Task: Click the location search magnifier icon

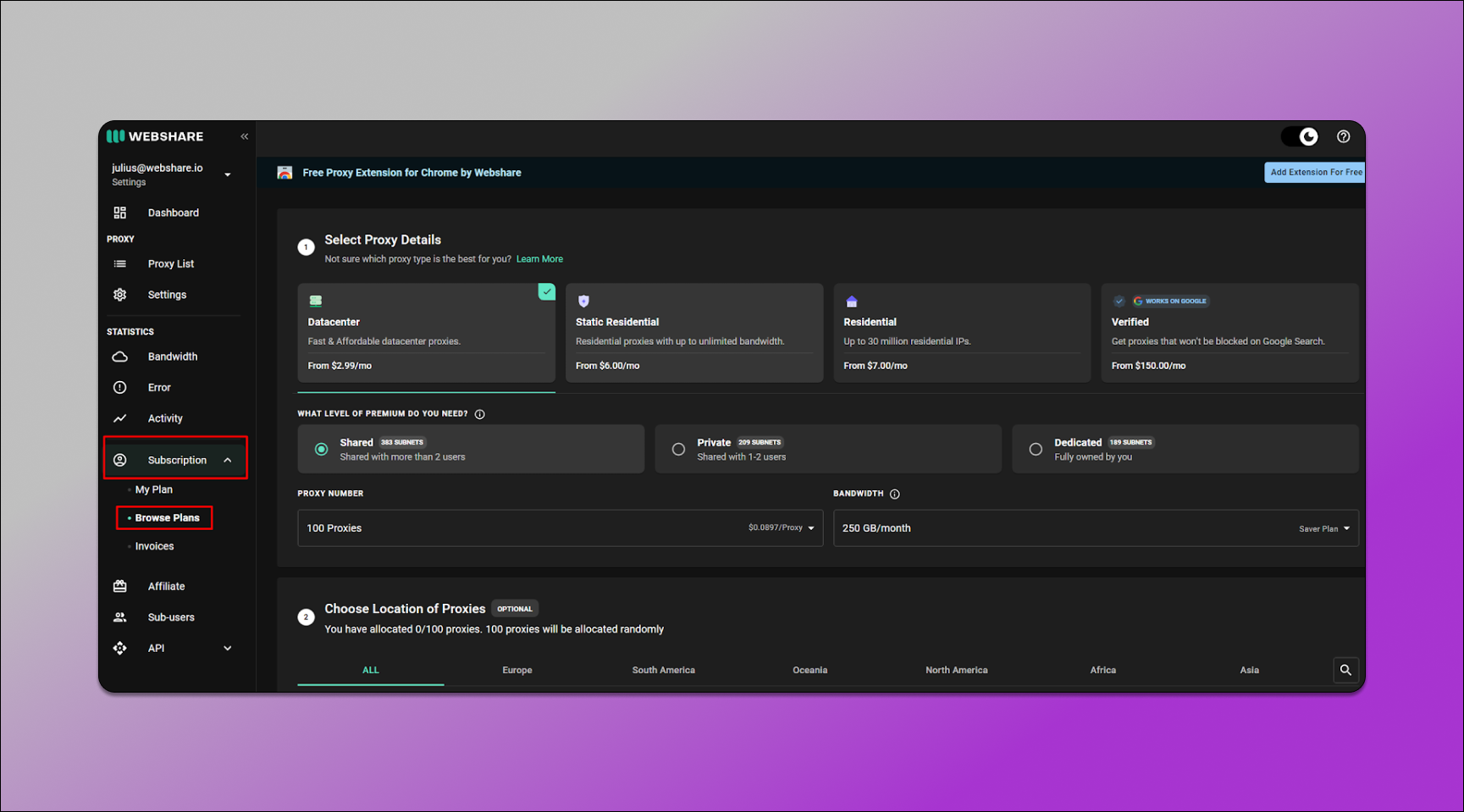Action: [1345, 670]
